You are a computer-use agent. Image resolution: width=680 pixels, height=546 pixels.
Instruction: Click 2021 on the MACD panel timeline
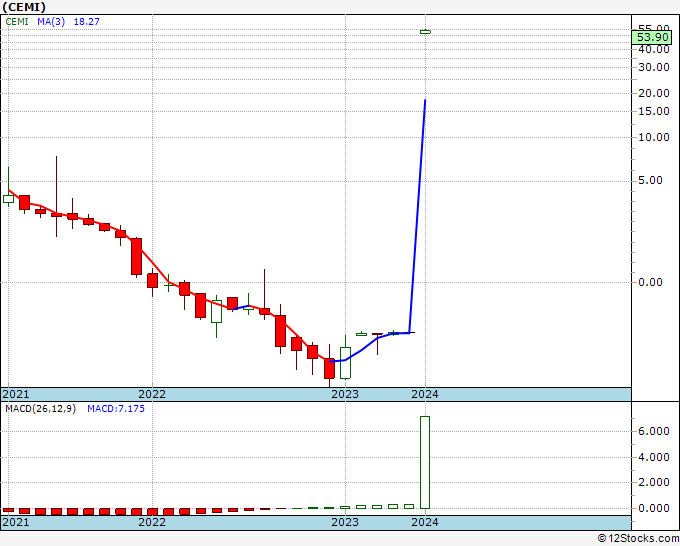point(16,522)
